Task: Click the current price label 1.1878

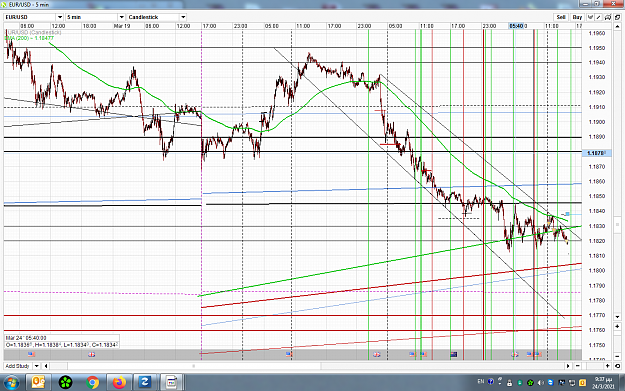Action: click(x=596, y=153)
